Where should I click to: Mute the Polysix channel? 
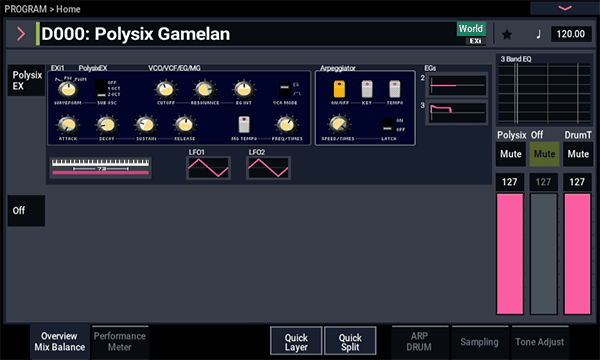[510, 154]
